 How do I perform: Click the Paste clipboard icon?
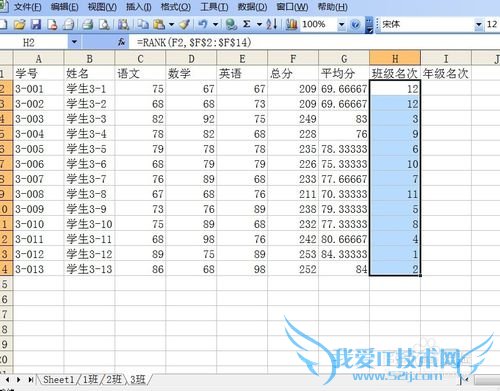tap(159, 24)
